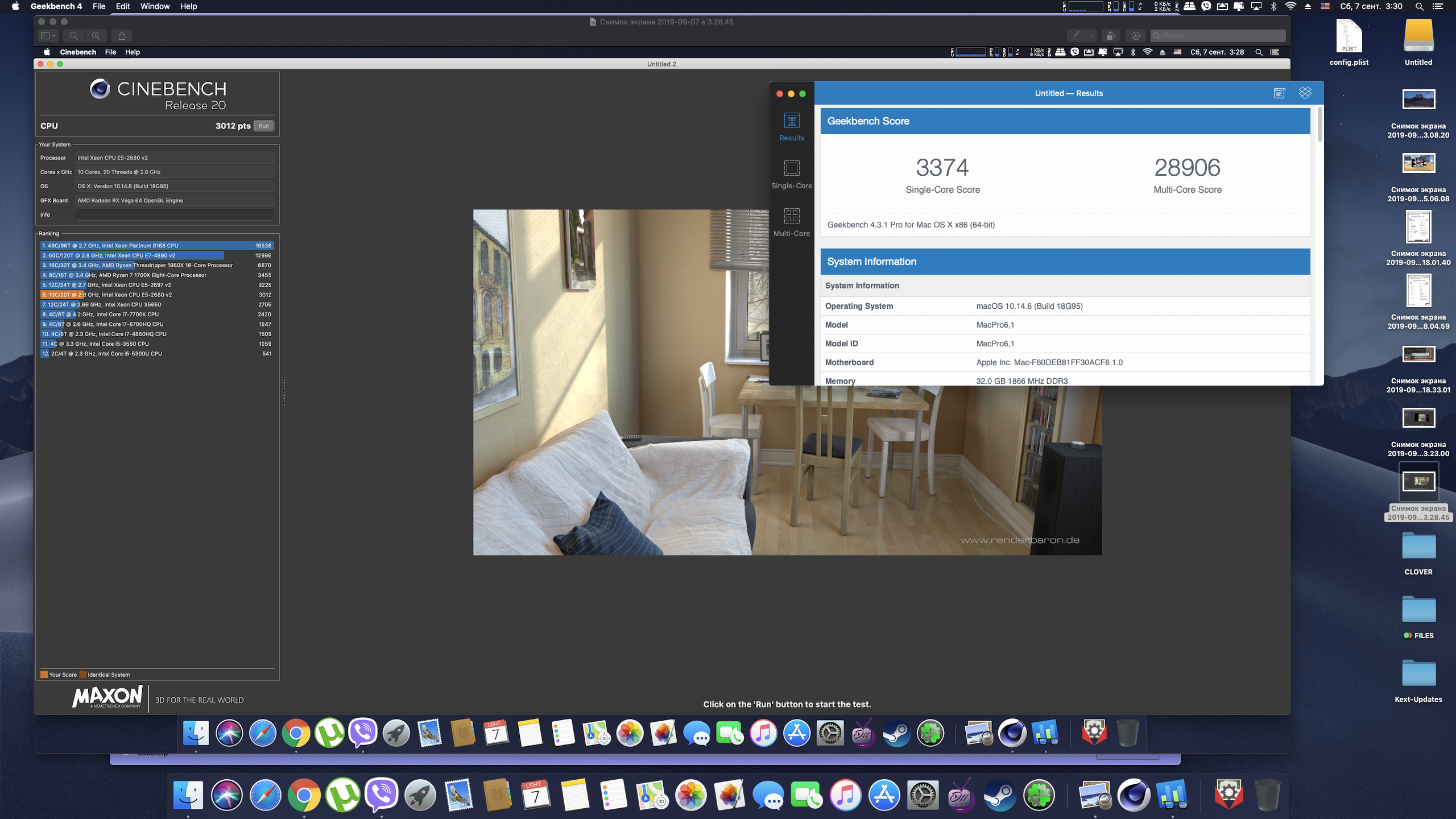Toggle Notification Center icon in top menu bar
The image size is (1456, 819).
tap(1438, 6)
